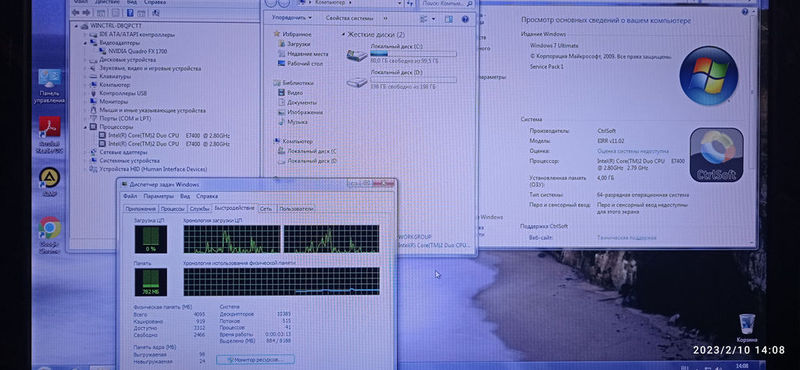
Task: Collapse the Processors tree node
Action: click(87, 127)
